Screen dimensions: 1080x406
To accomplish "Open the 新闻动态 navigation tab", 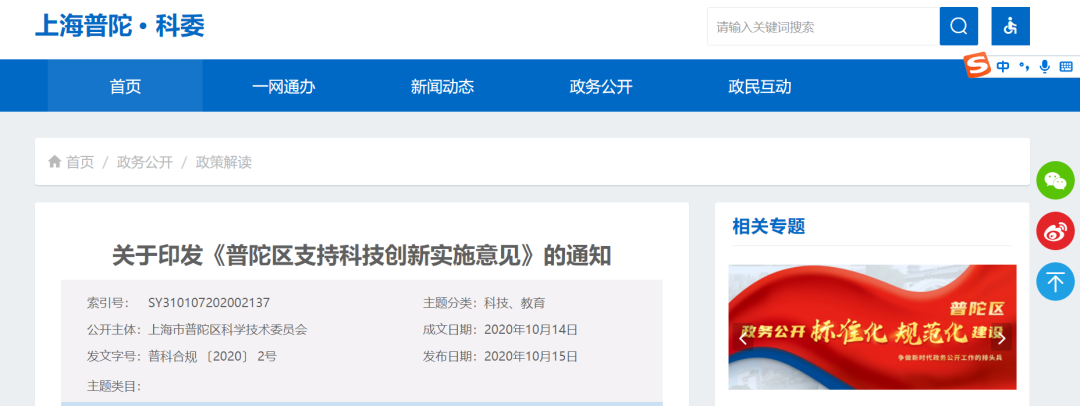I will (x=442, y=86).
